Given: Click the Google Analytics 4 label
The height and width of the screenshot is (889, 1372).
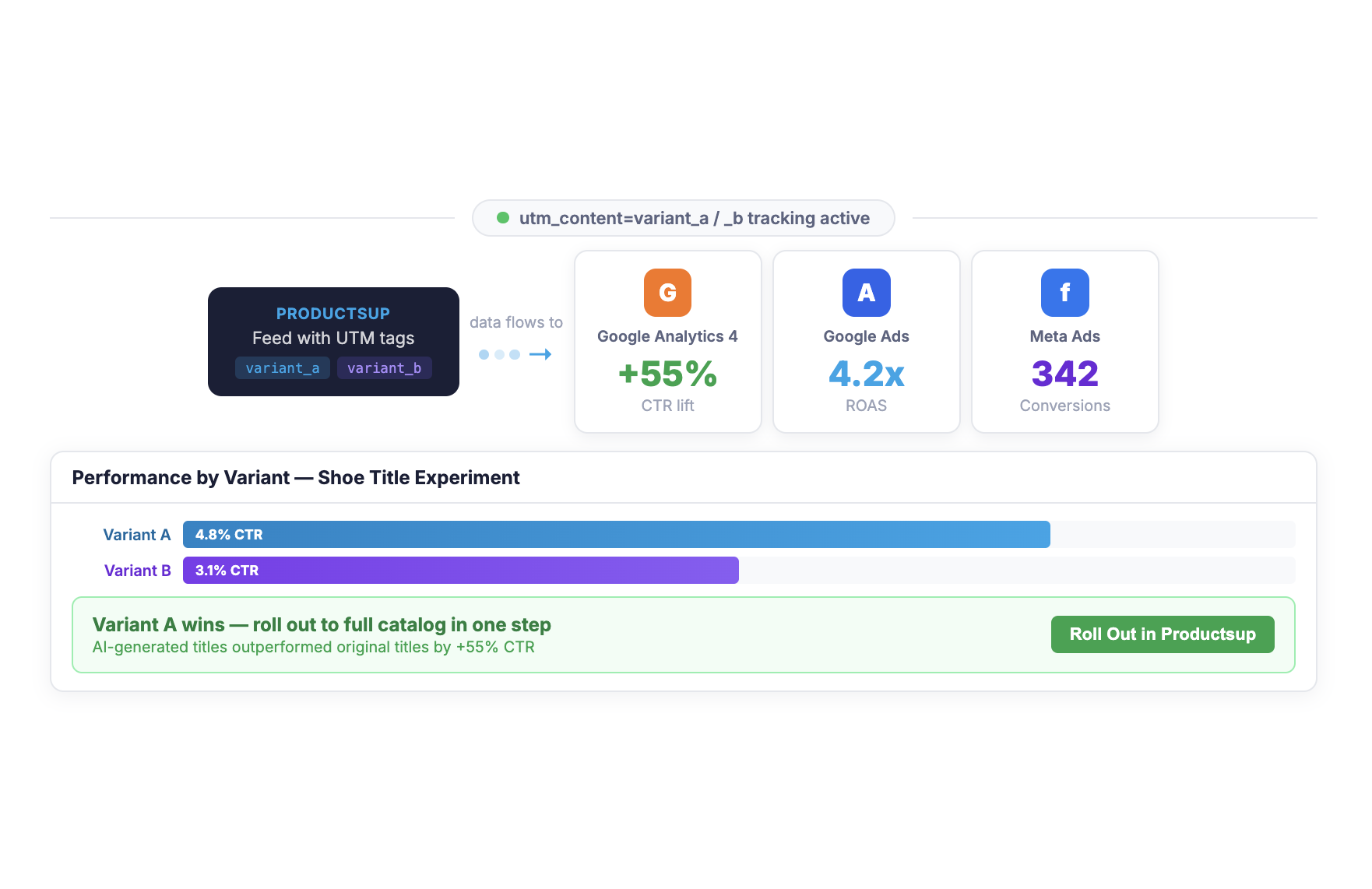Looking at the screenshot, I should click(667, 336).
